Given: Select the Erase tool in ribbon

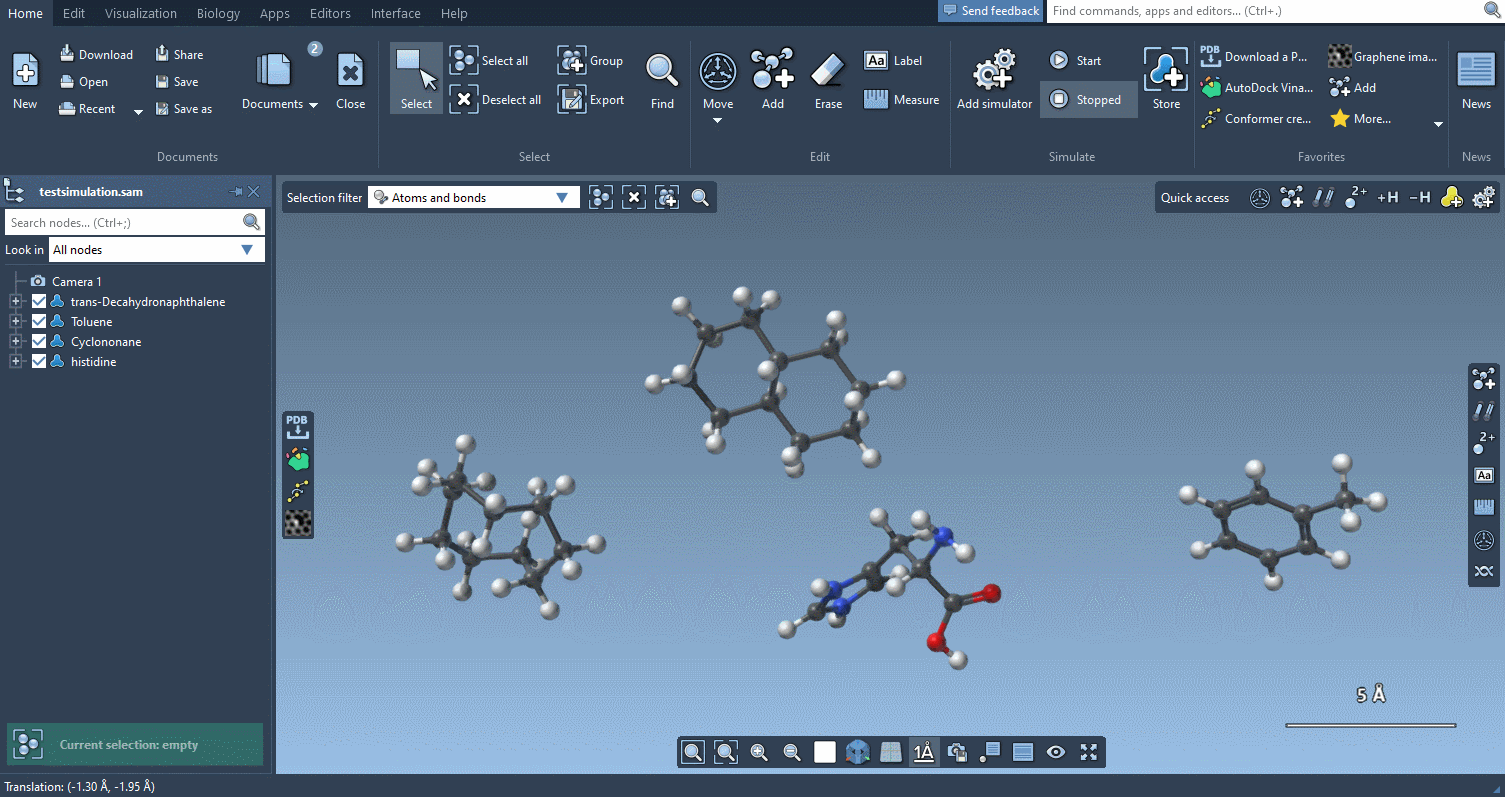Looking at the screenshot, I should click(x=828, y=80).
